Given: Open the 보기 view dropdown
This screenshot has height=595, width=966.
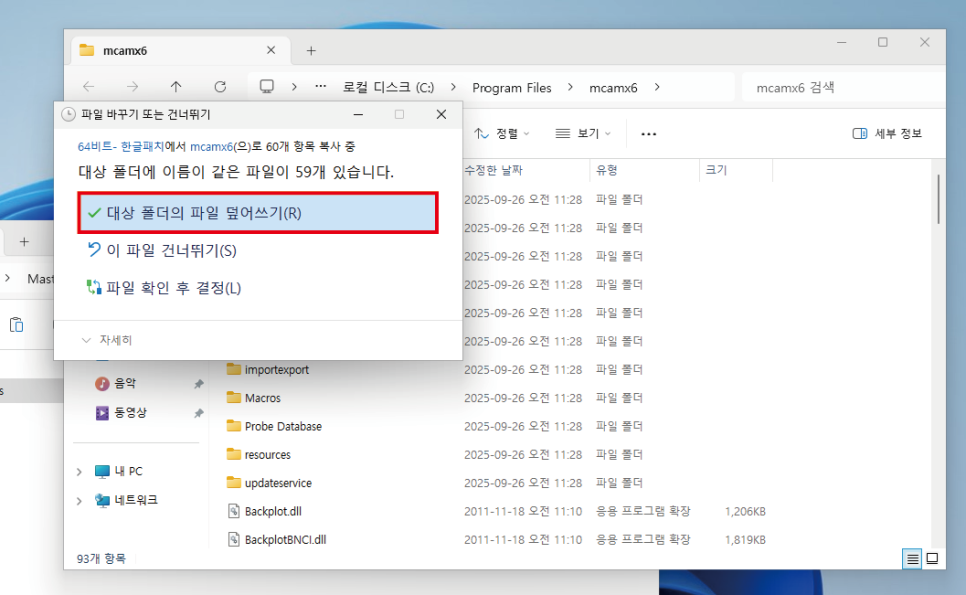Looking at the screenshot, I should point(583,134).
